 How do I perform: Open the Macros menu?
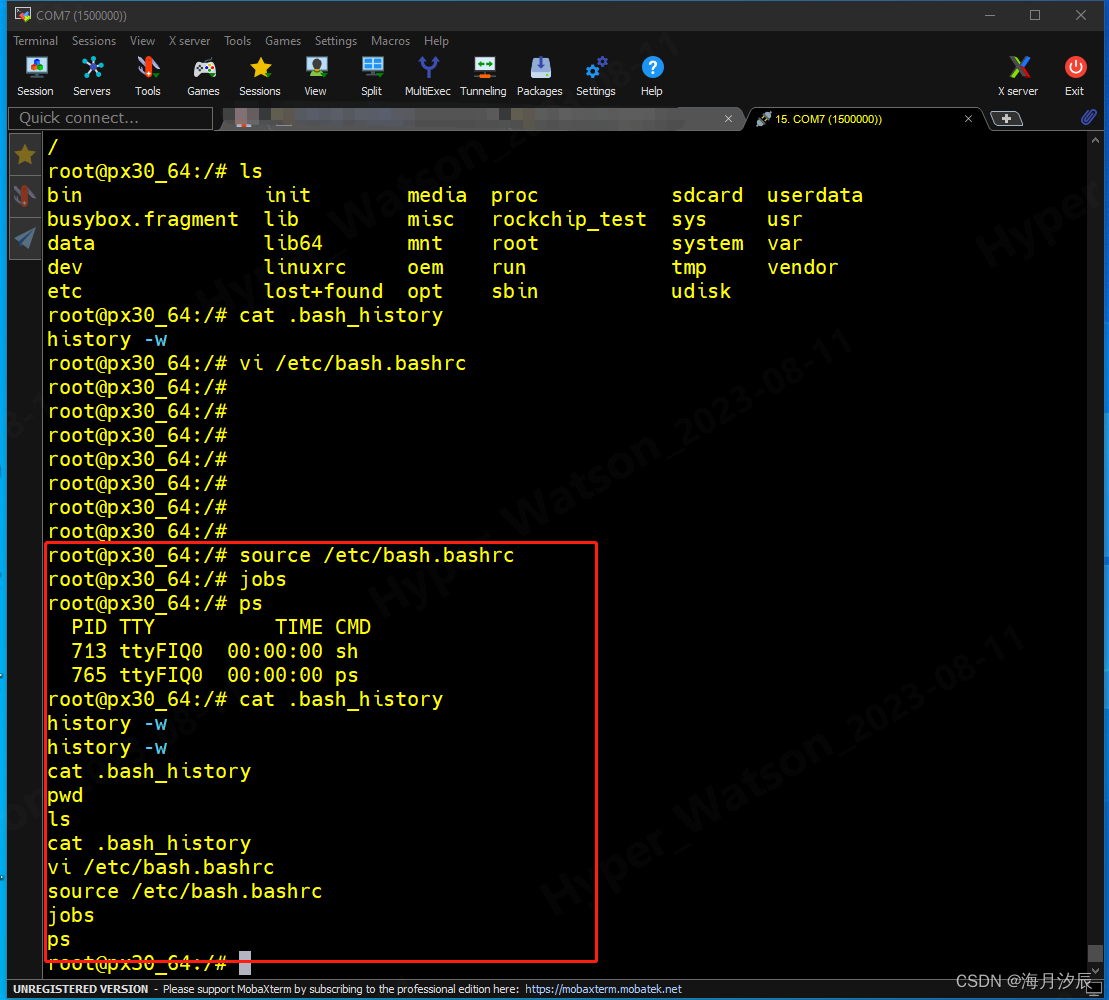(390, 41)
